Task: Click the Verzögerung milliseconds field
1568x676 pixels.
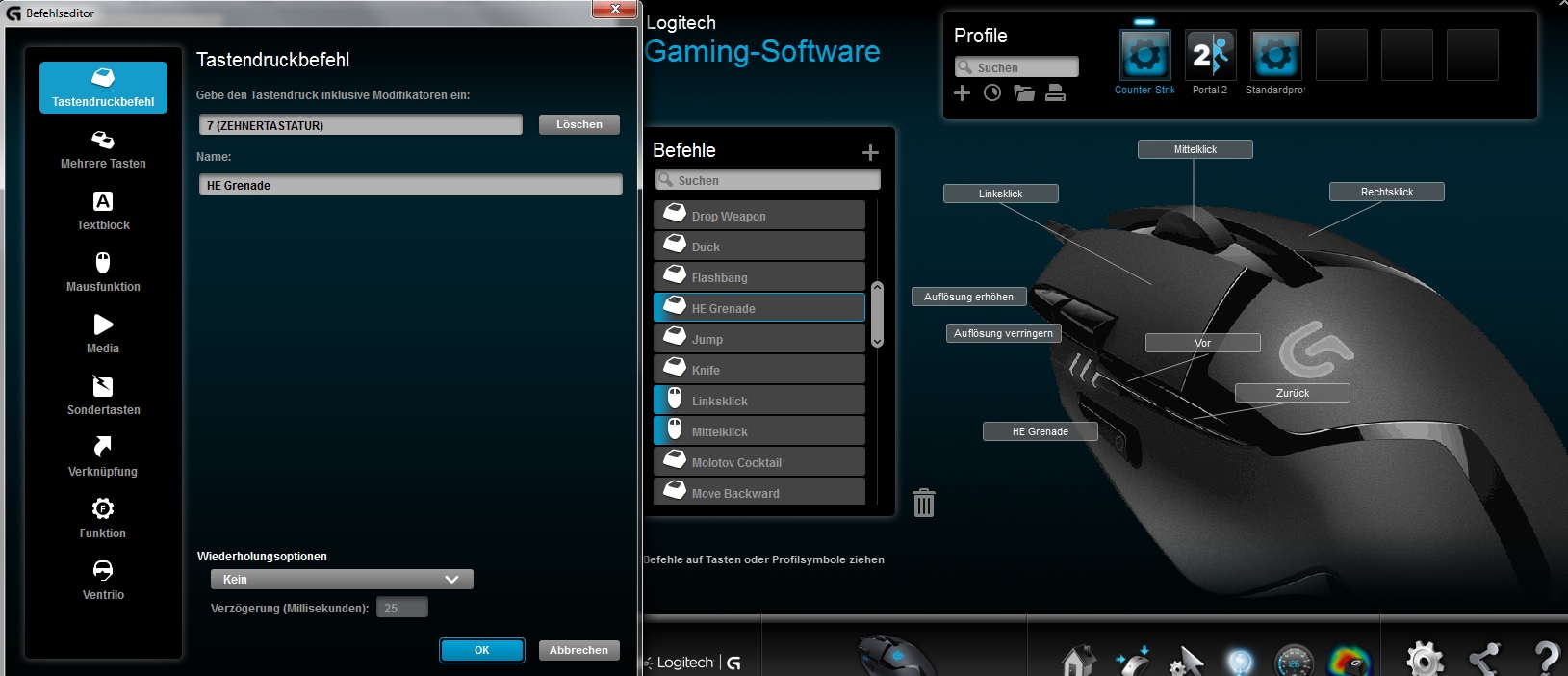Action: (402, 608)
